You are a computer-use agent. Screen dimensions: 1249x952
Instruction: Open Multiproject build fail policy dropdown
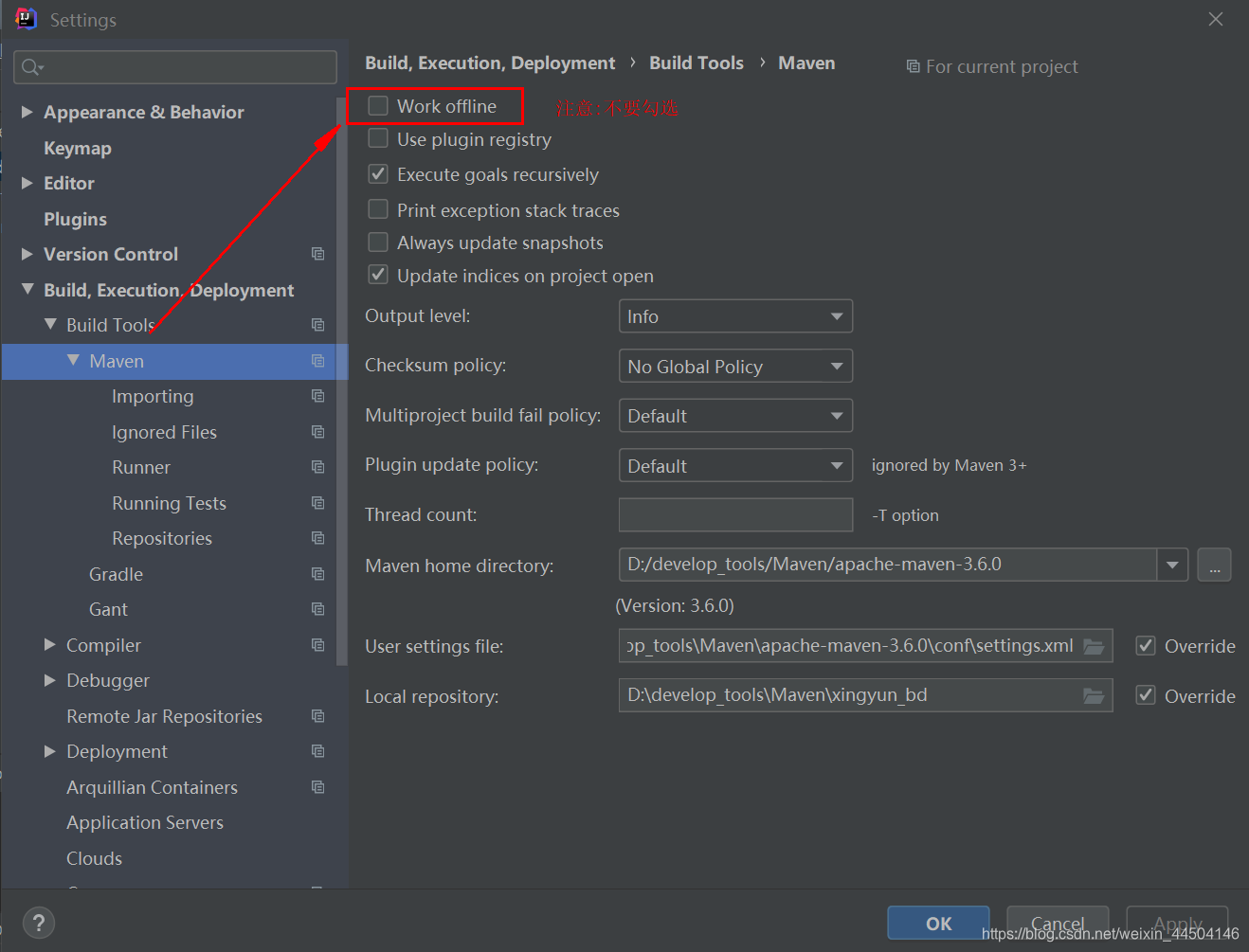(735, 416)
